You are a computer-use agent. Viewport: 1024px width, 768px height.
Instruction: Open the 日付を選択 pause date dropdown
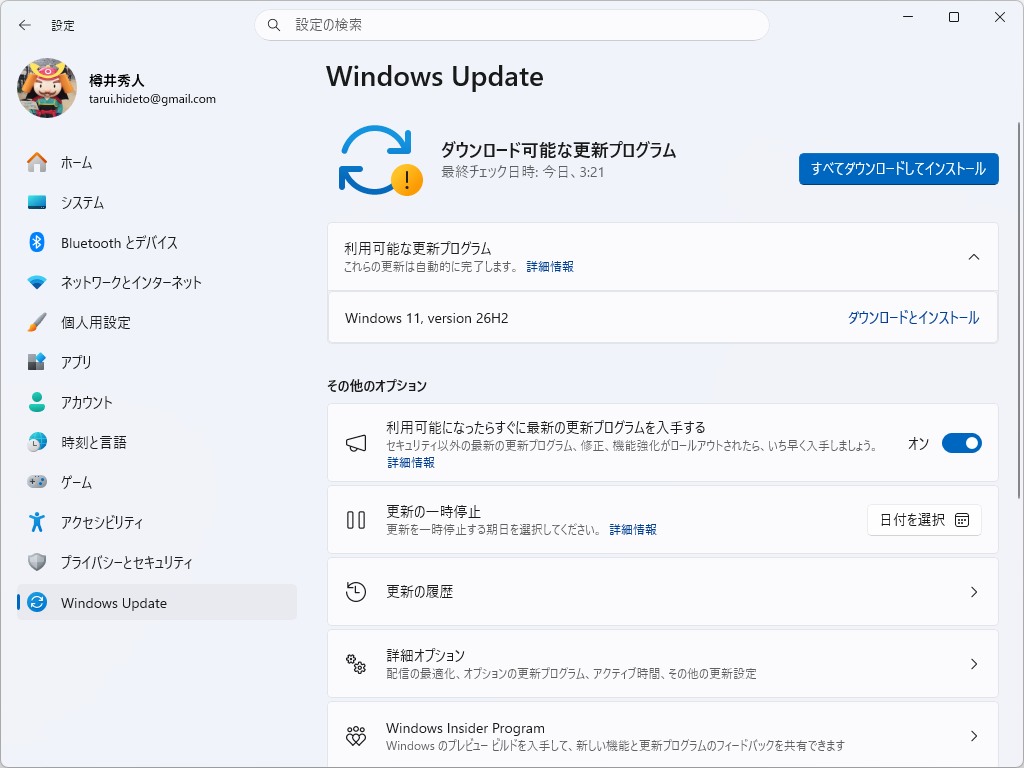point(924,520)
